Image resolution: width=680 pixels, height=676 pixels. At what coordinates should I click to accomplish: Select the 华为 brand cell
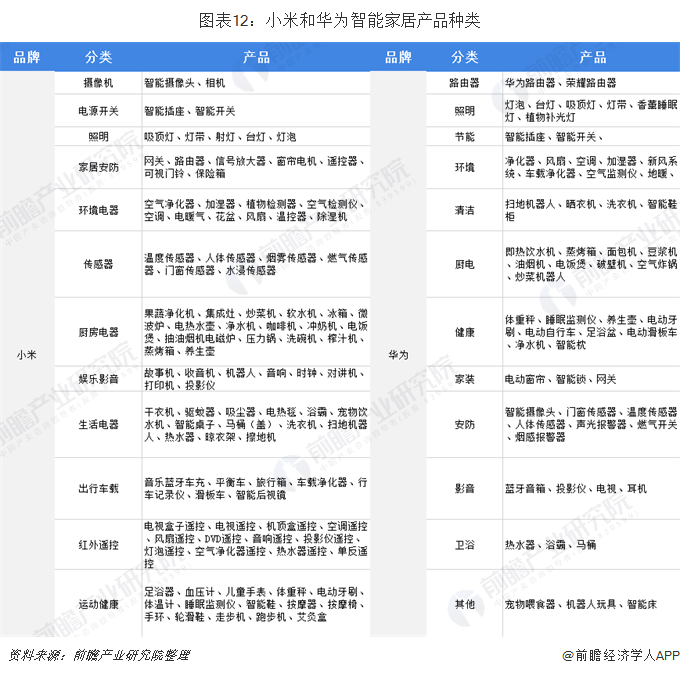[x=398, y=355]
